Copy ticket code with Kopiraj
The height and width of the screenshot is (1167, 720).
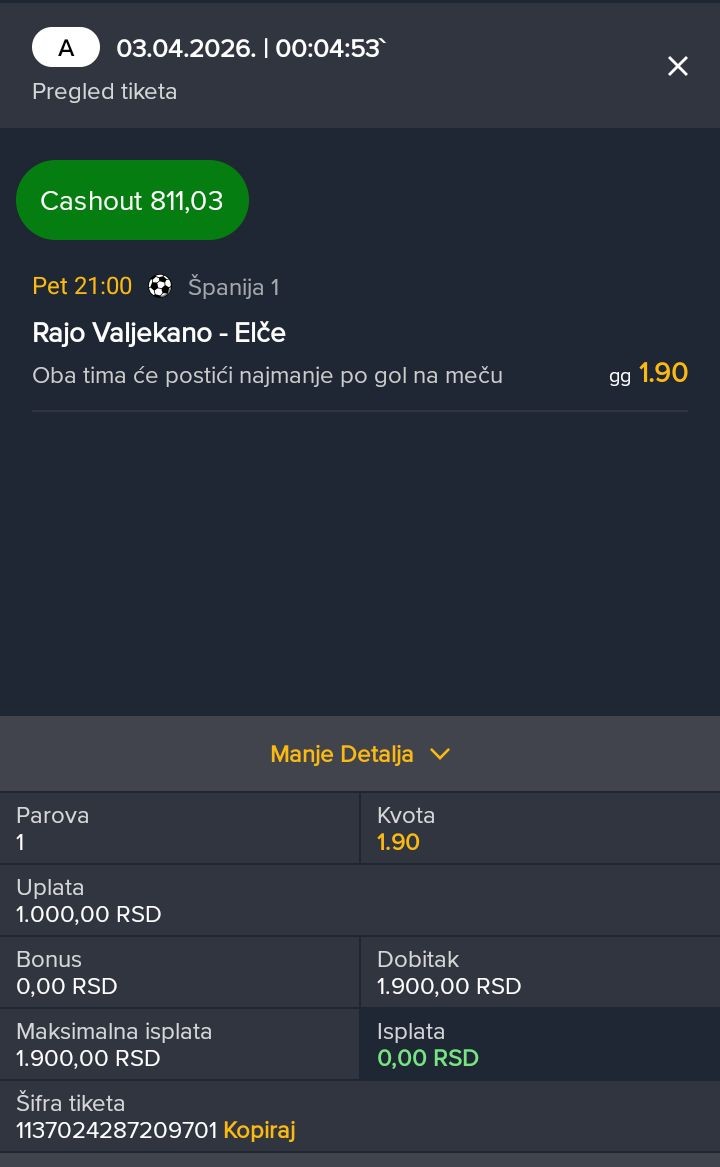tap(259, 1130)
